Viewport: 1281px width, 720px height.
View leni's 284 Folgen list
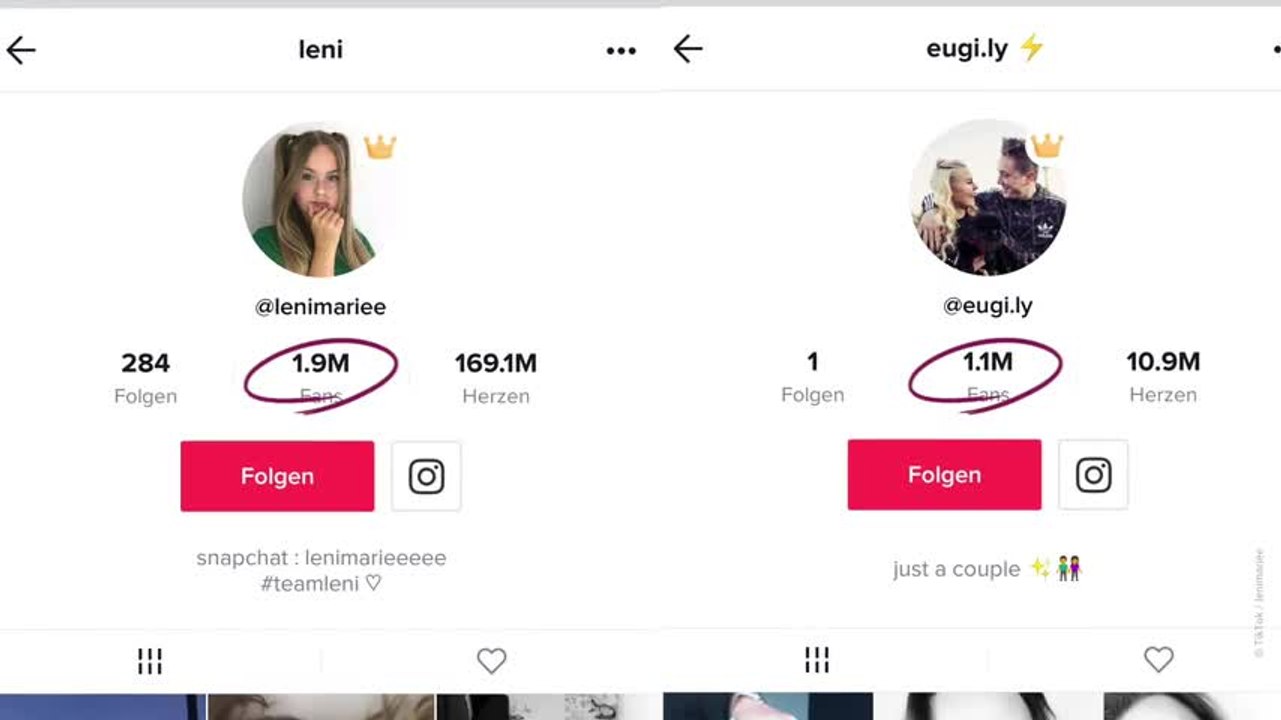[x=146, y=377]
